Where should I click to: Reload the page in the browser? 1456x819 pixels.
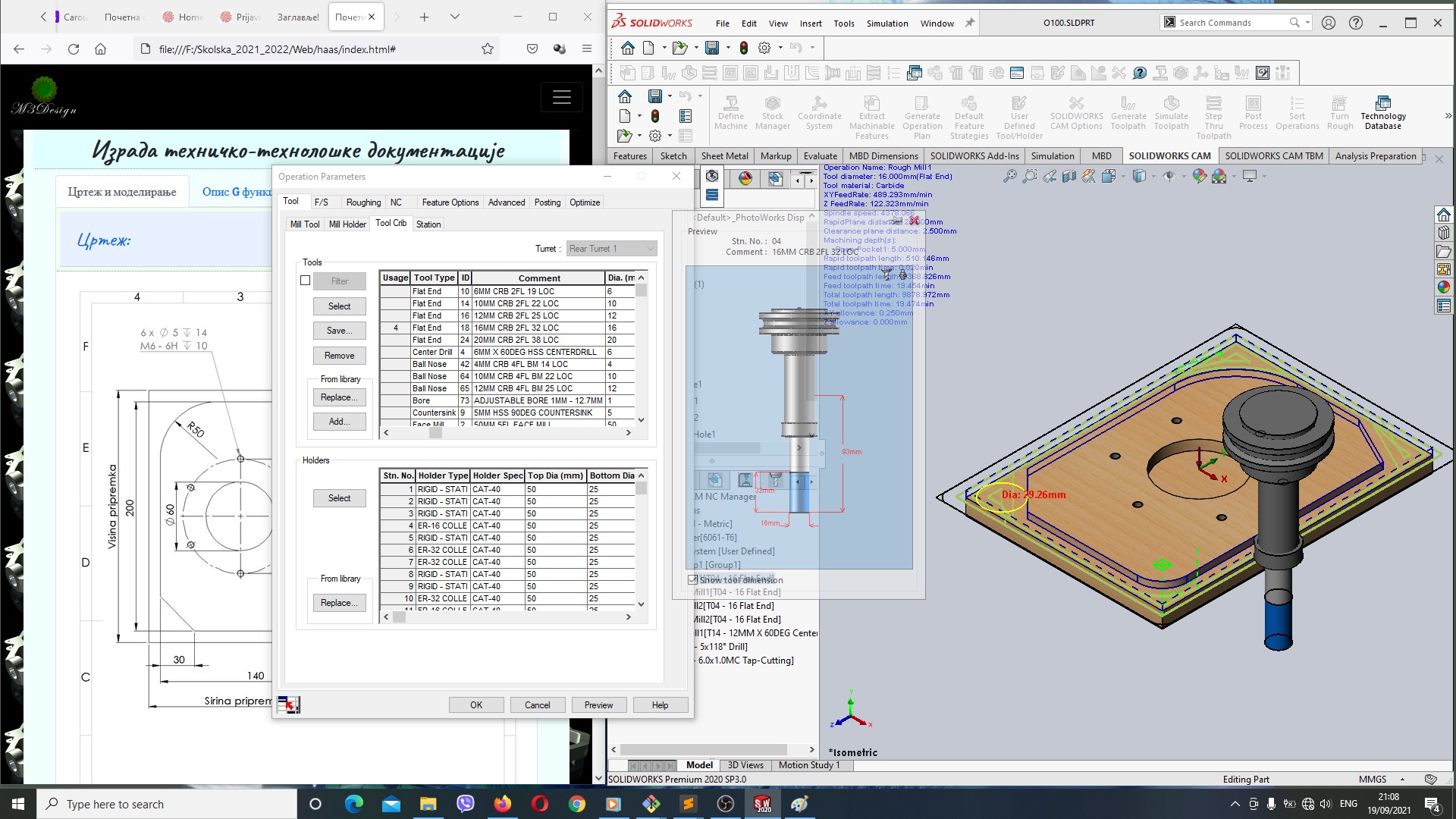(x=74, y=49)
